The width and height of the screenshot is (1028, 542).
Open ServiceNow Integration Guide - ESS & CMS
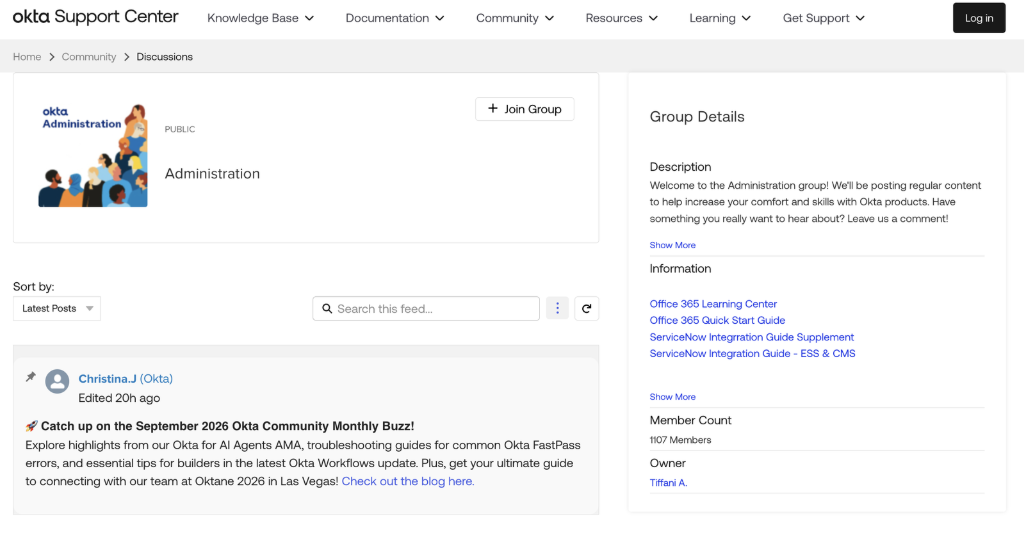(x=753, y=353)
